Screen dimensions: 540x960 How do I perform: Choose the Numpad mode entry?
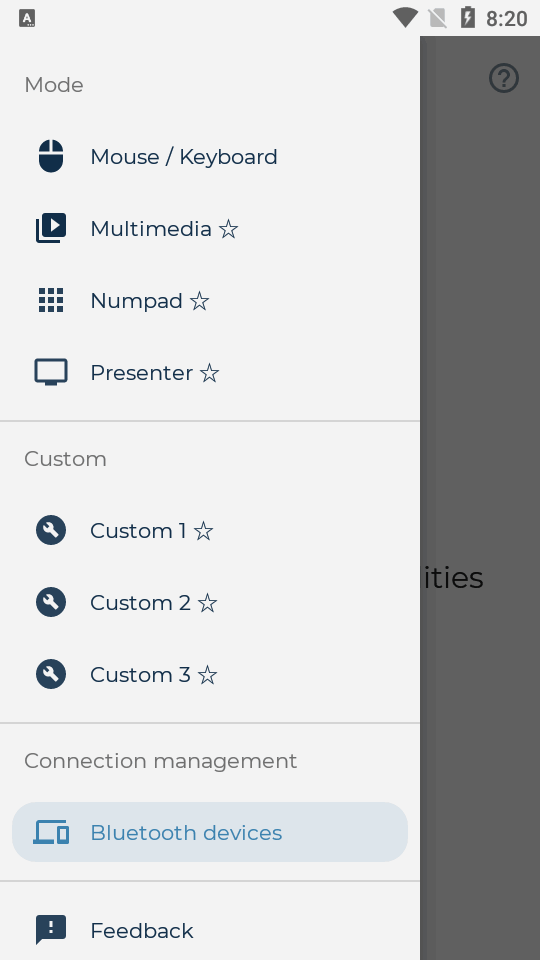point(210,301)
